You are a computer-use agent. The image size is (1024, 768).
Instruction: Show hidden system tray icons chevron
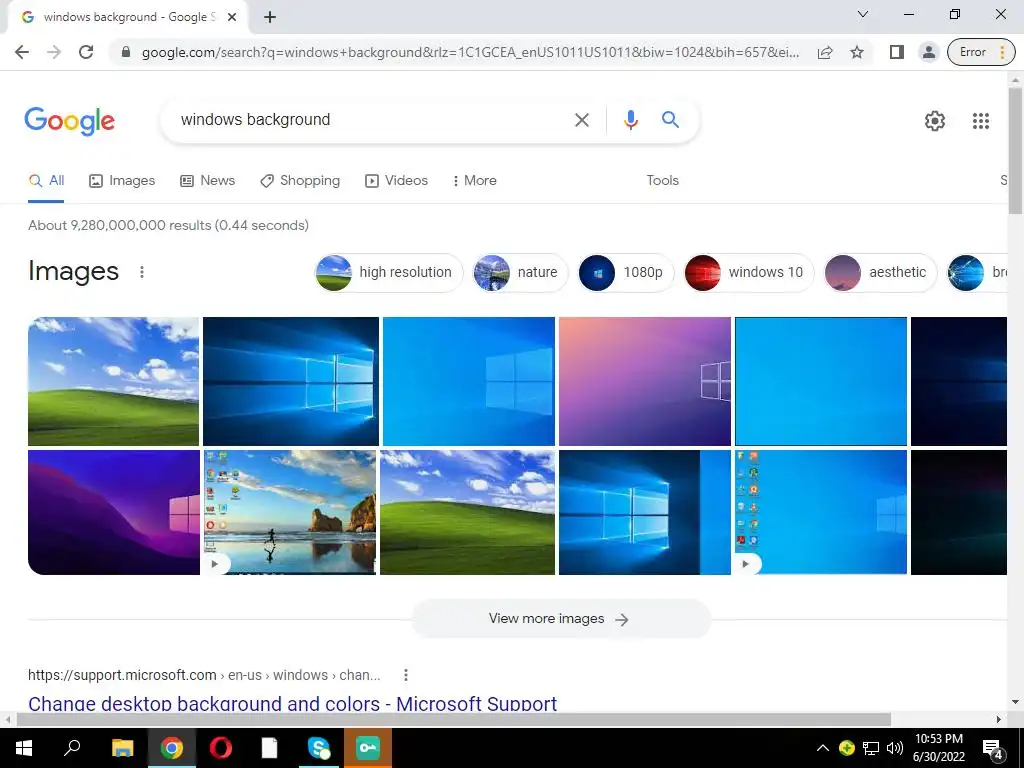pos(822,748)
